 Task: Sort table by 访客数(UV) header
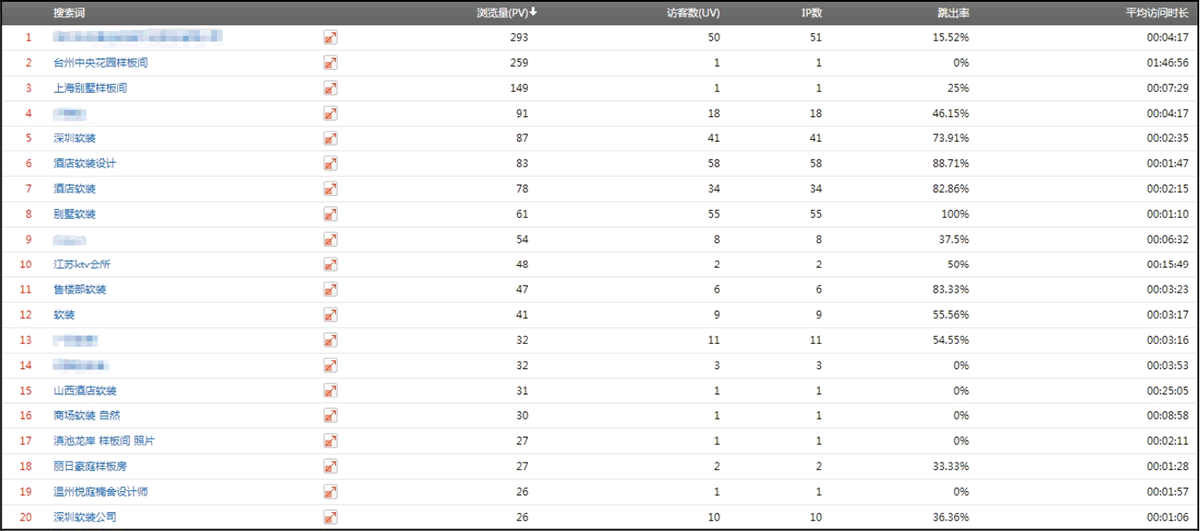692,13
